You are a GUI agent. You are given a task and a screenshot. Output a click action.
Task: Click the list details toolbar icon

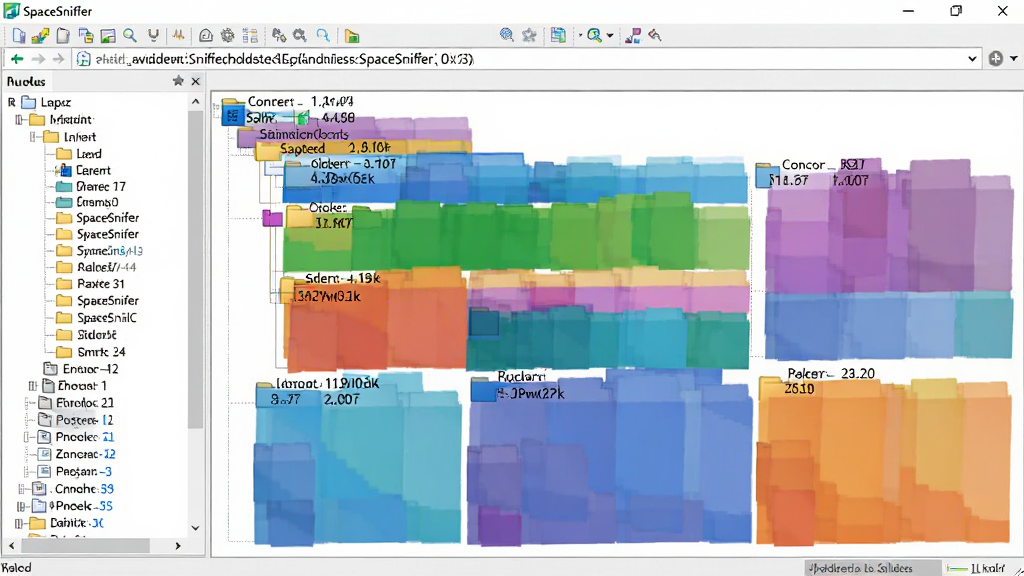pyautogui.click(x=250, y=36)
